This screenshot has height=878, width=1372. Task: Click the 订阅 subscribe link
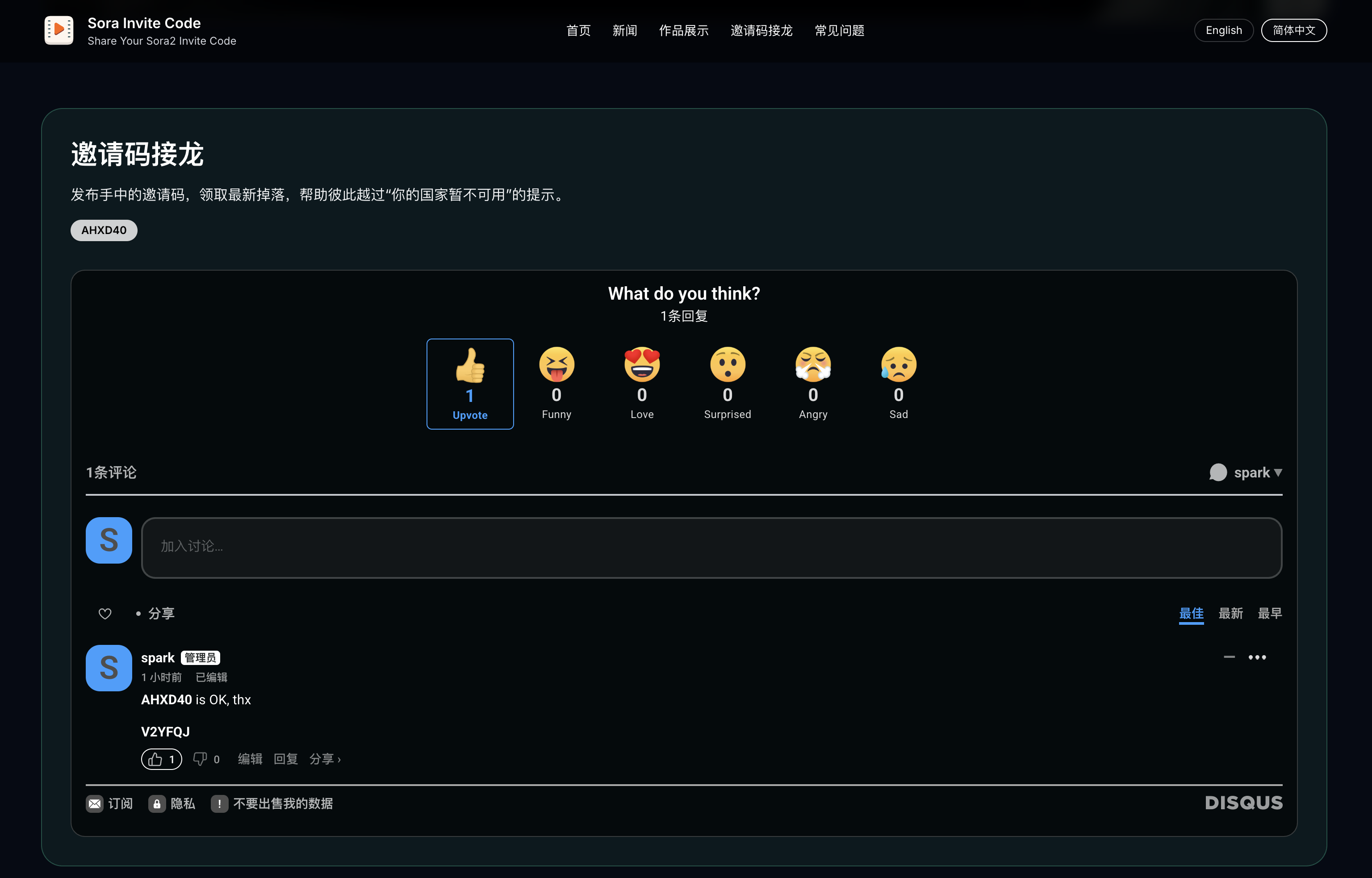pos(109,803)
